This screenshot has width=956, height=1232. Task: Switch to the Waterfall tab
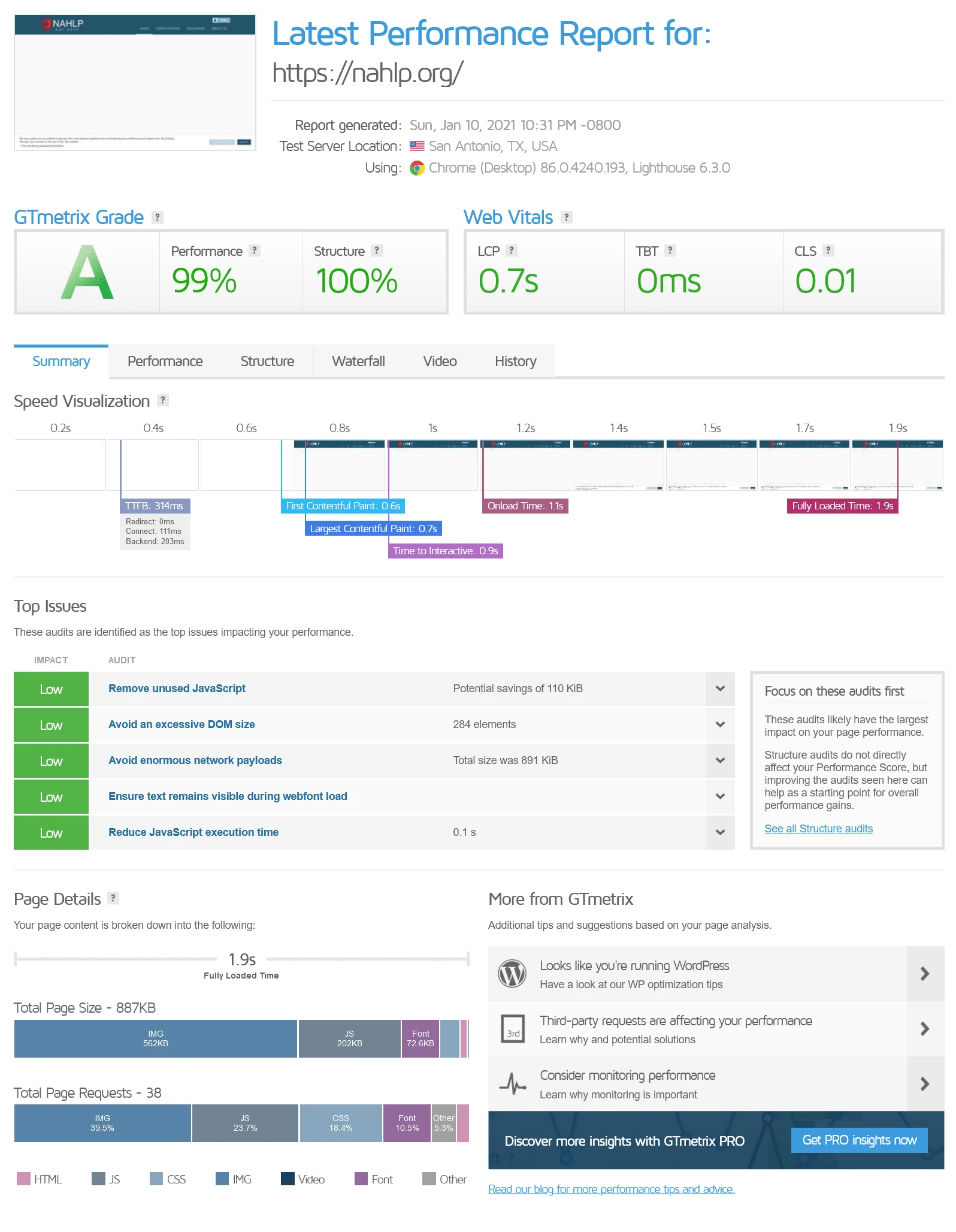(358, 361)
